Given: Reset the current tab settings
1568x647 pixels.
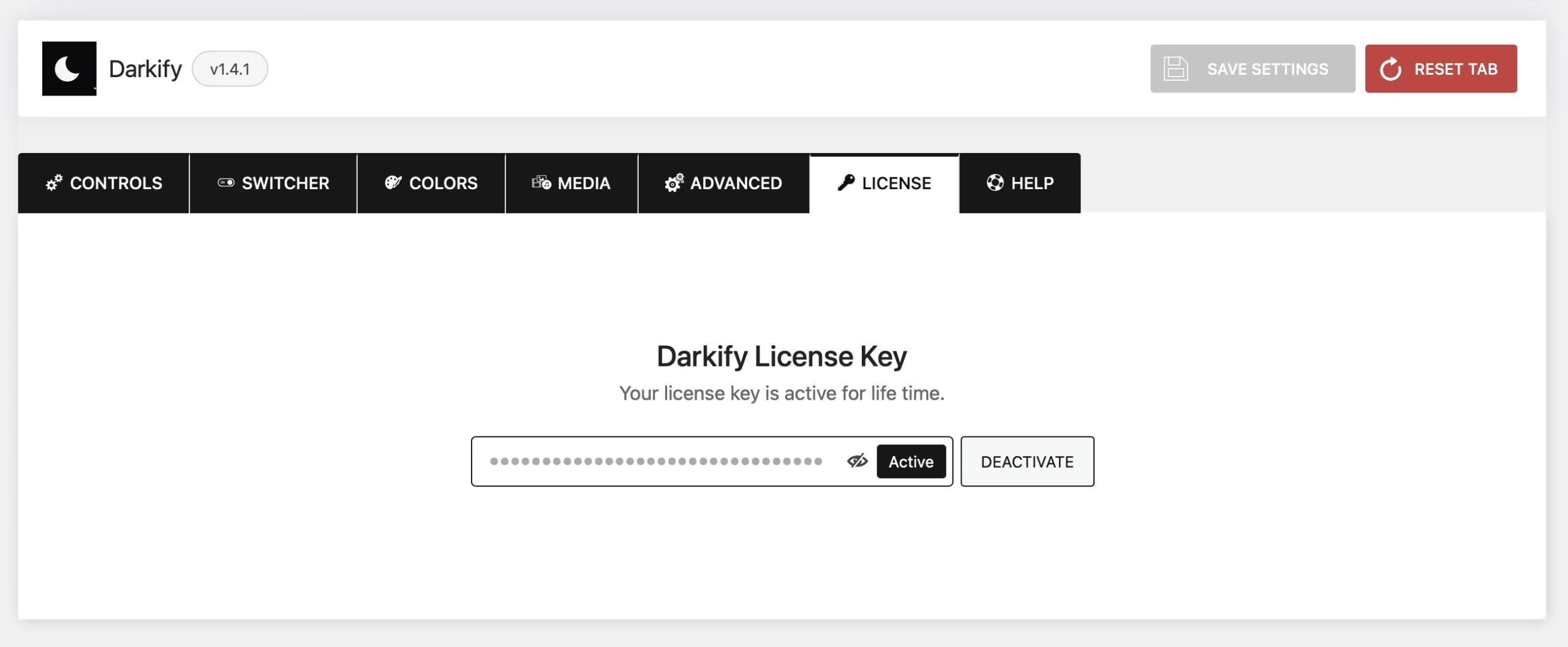Looking at the screenshot, I should click(x=1441, y=69).
